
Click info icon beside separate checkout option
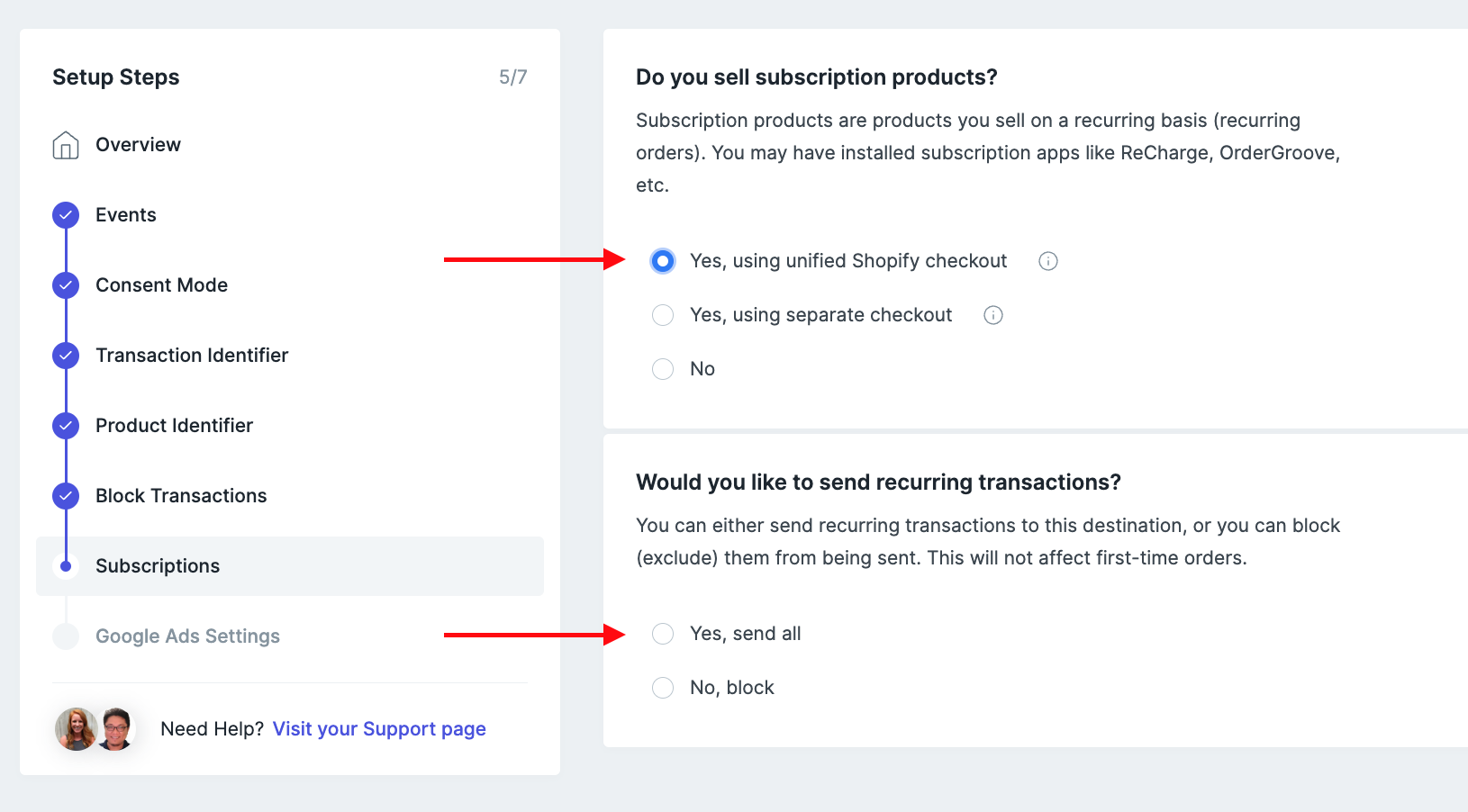[993, 315]
